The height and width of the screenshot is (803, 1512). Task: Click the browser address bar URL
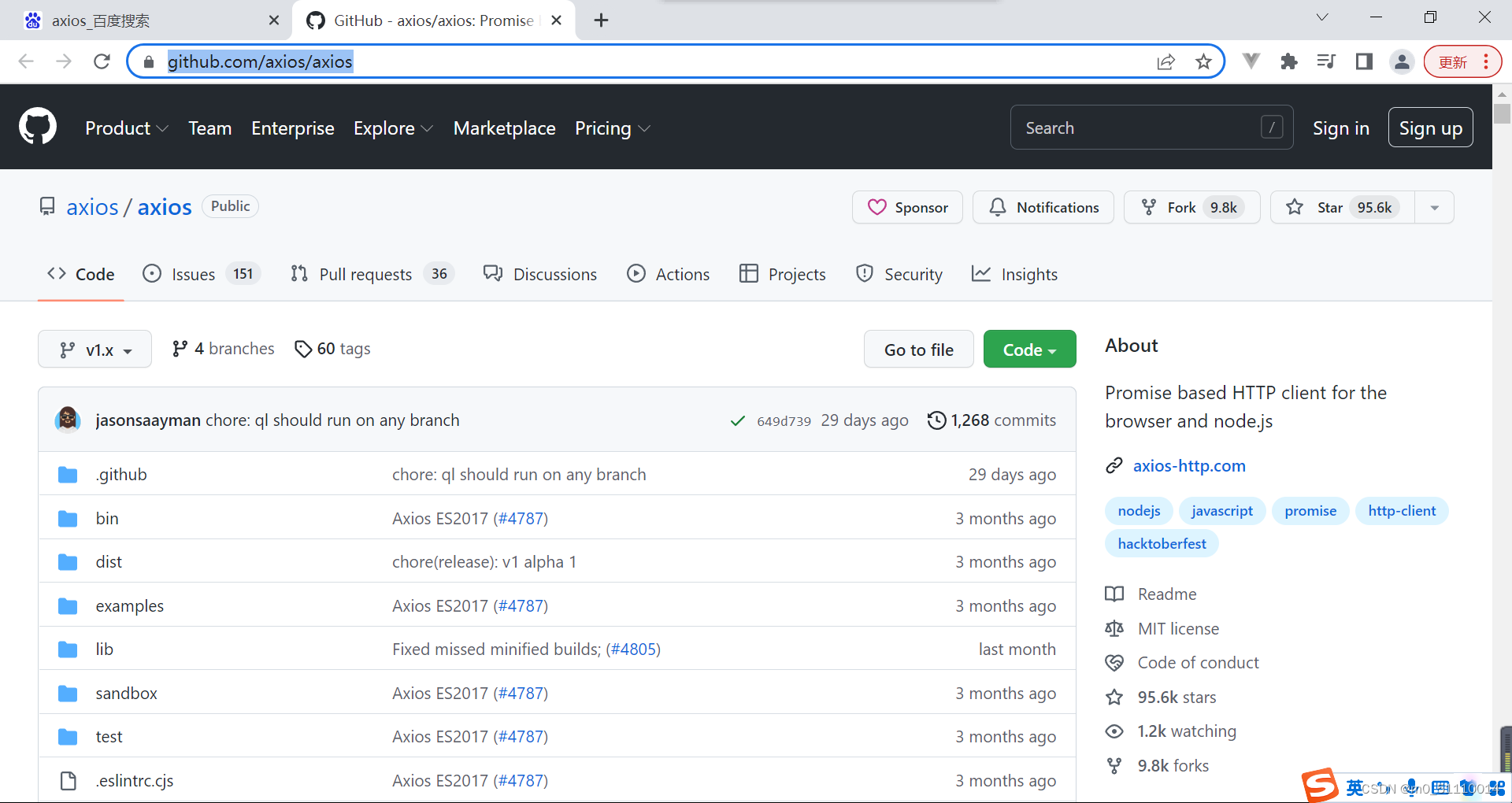coord(260,61)
